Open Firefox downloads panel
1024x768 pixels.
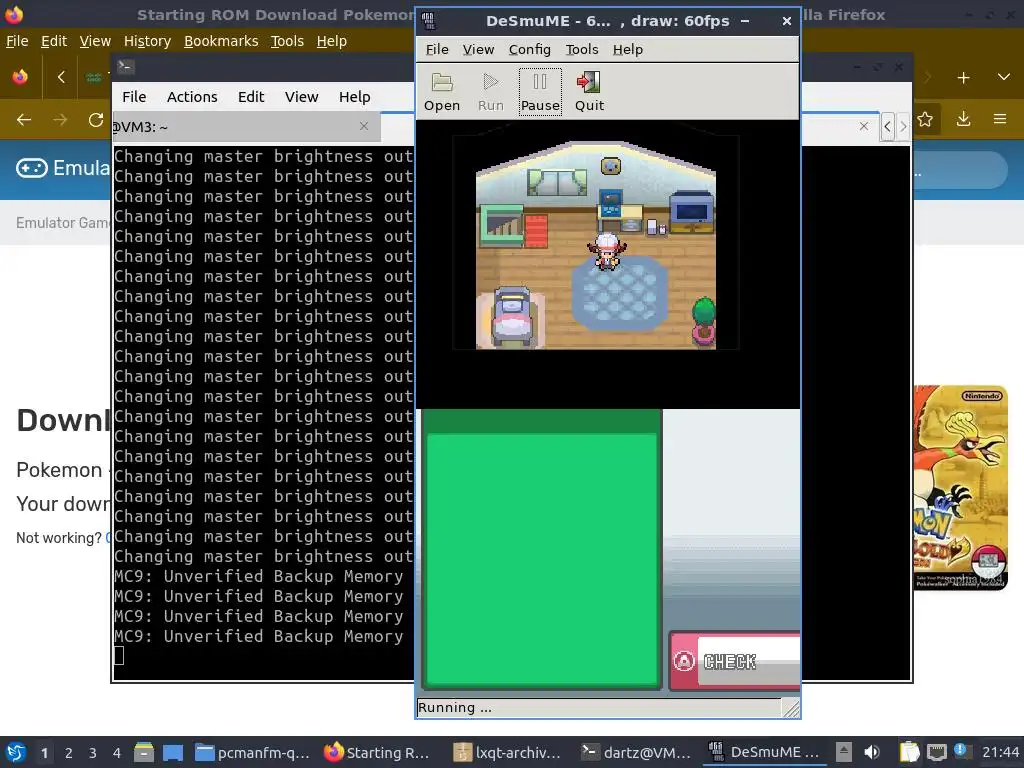click(x=963, y=120)
